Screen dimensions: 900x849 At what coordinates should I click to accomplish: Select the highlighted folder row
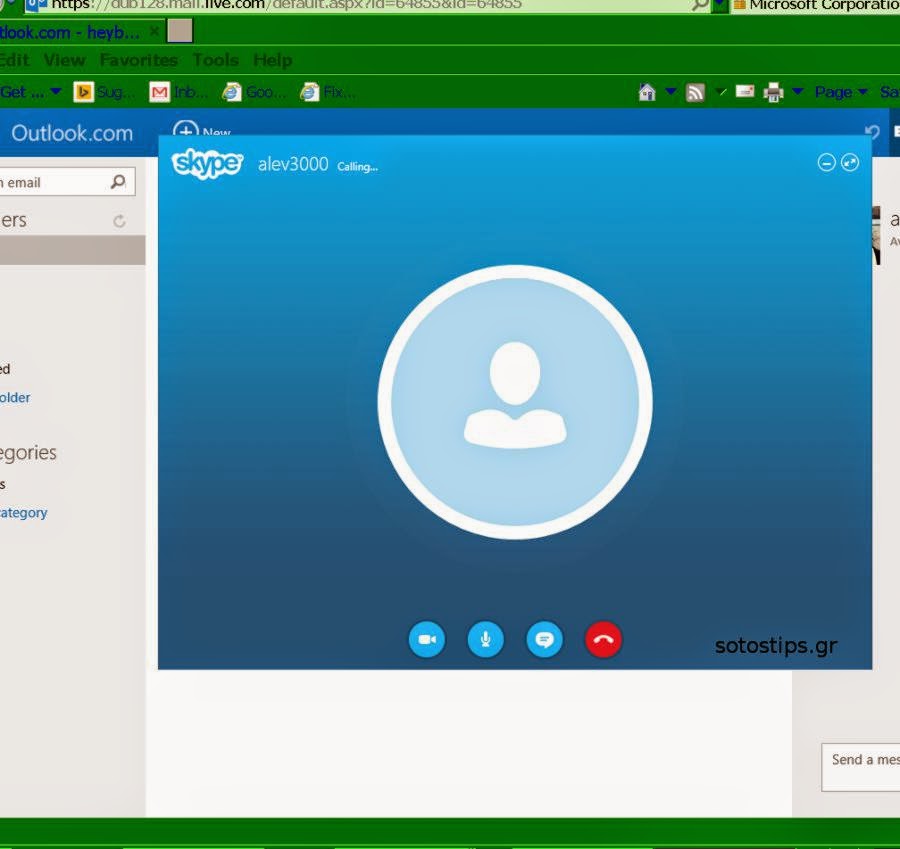click(x=72, y=250)
